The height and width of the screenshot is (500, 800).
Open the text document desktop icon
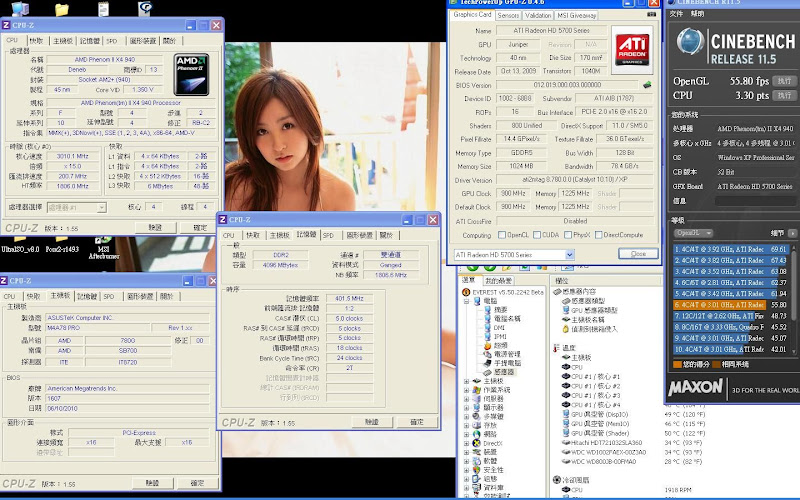coord(104,8)
